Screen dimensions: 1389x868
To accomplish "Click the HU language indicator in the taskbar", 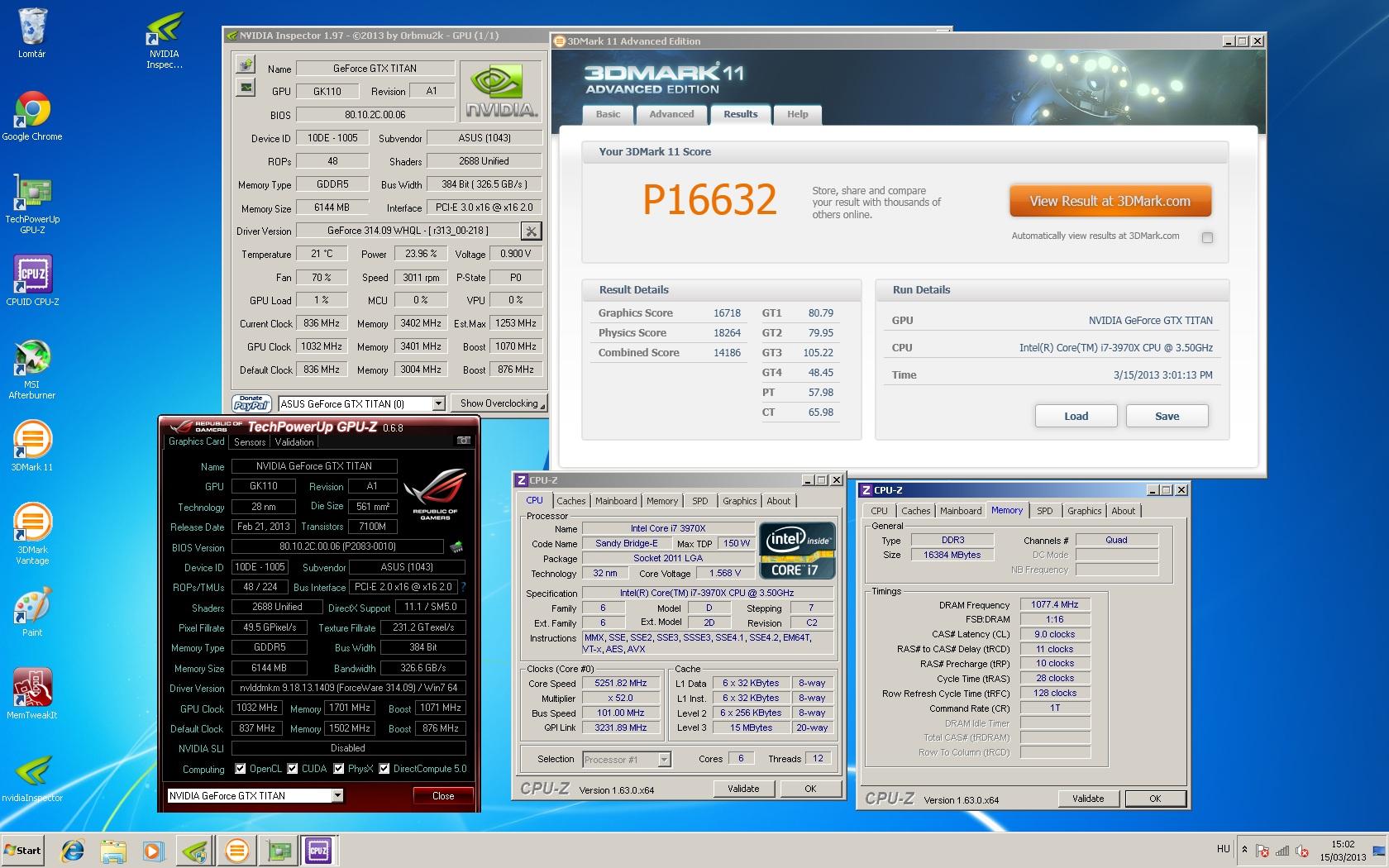I will point(1224,849).
